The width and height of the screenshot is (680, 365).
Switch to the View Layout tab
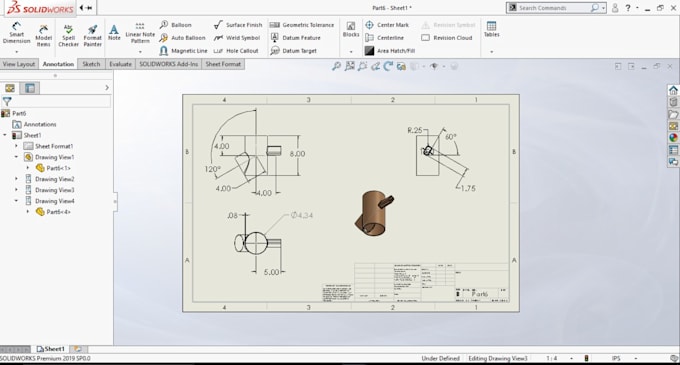click(19, 64)
